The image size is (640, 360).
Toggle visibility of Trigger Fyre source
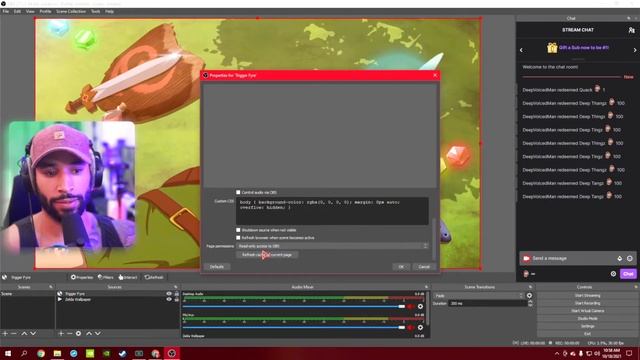pos(169,293)
